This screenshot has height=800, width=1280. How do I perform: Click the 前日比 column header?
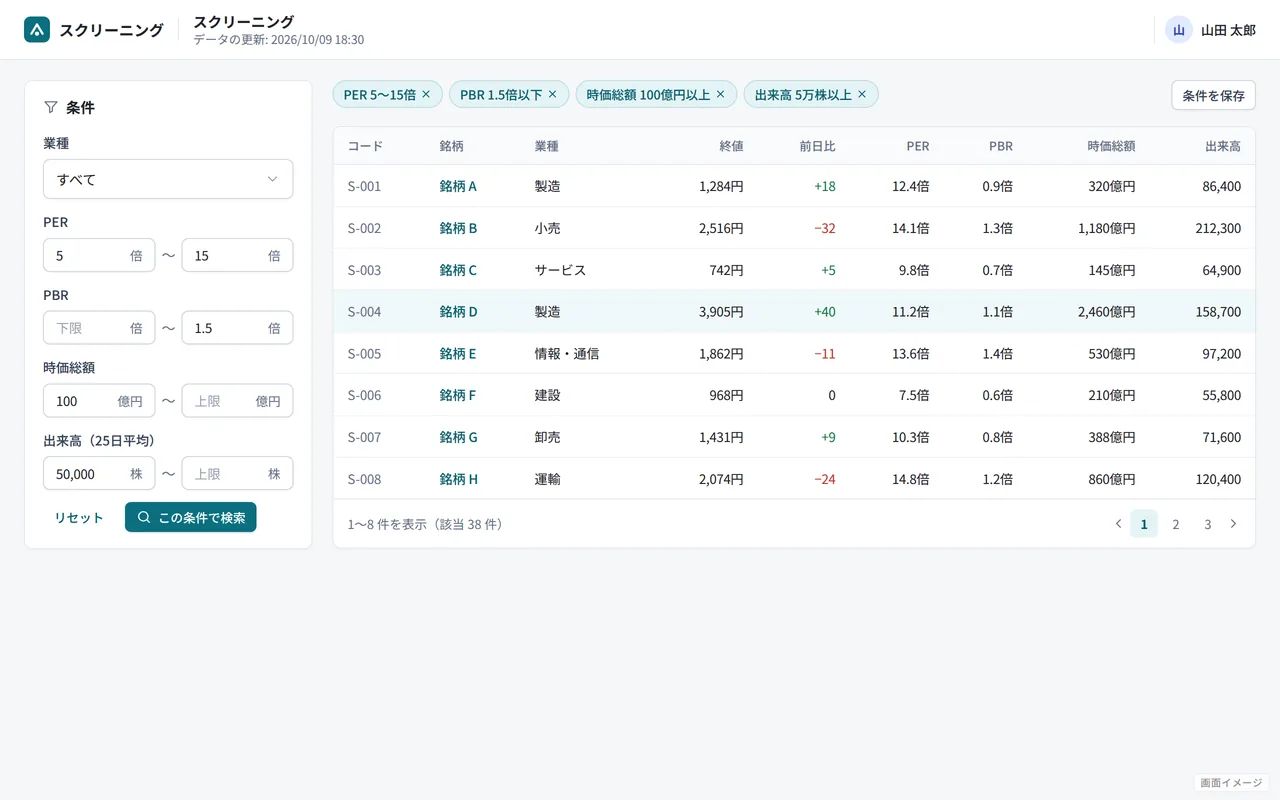(817, 146)
